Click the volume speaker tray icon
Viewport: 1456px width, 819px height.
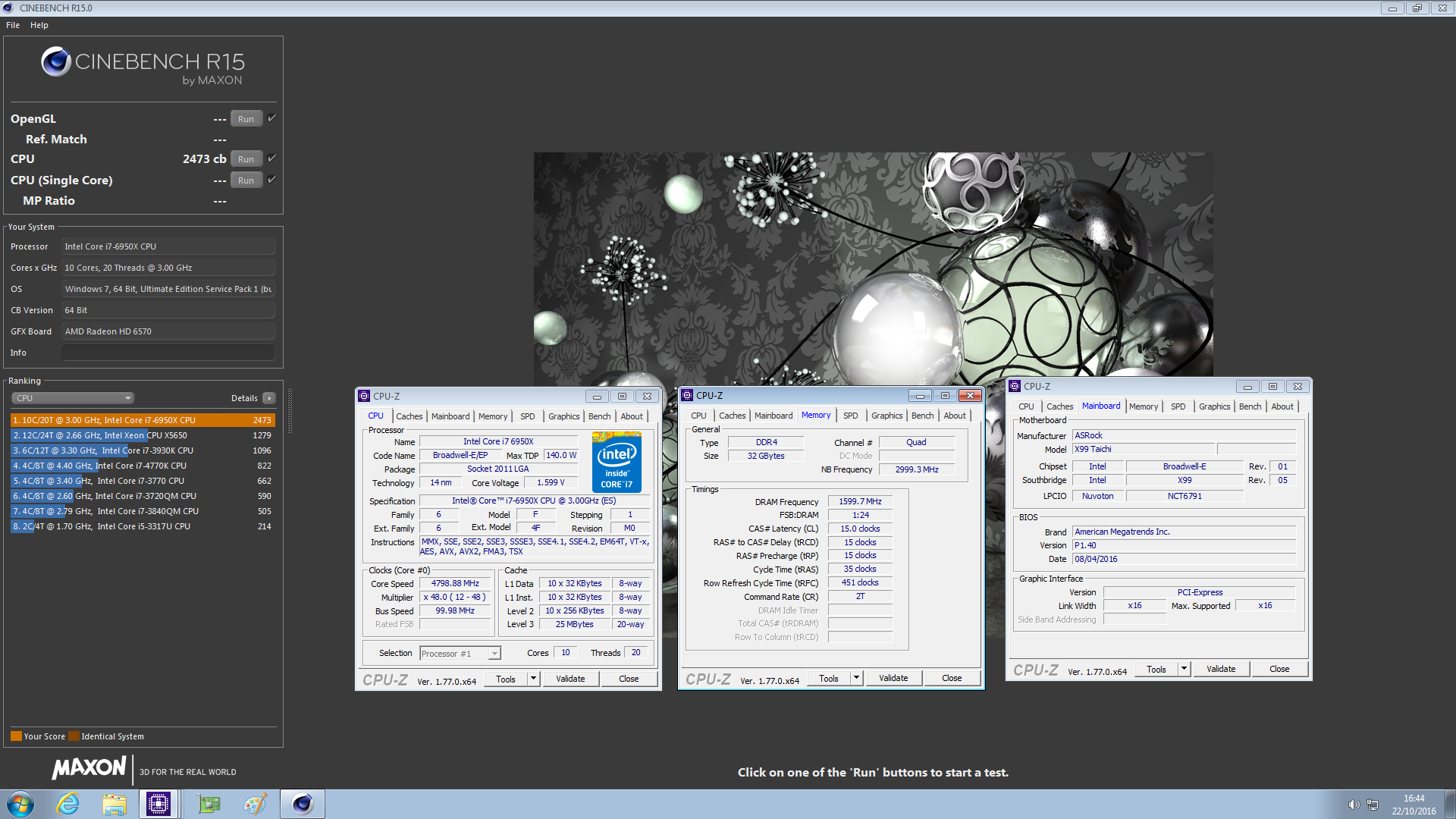(x=1354, y=805)
